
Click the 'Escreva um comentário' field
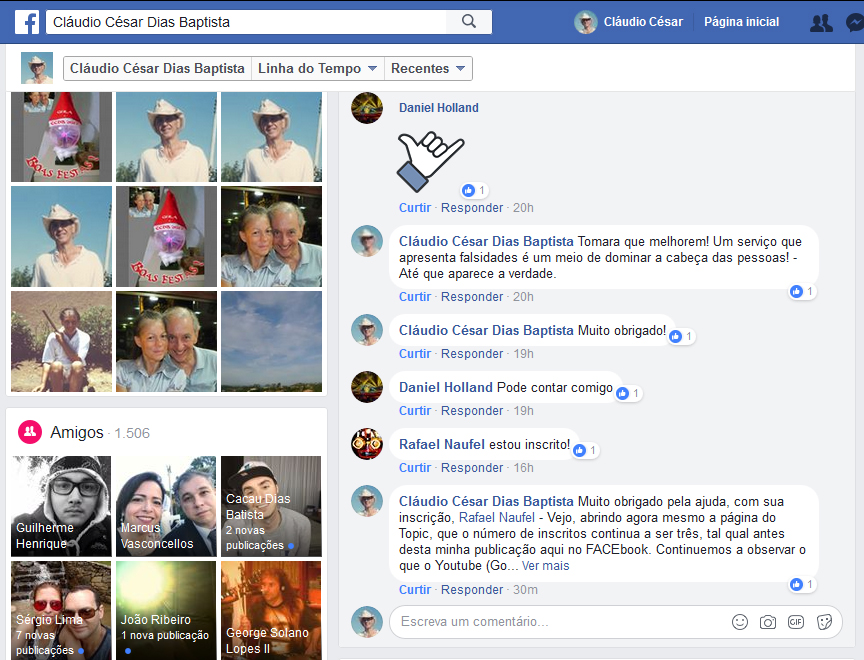(550, 622)
